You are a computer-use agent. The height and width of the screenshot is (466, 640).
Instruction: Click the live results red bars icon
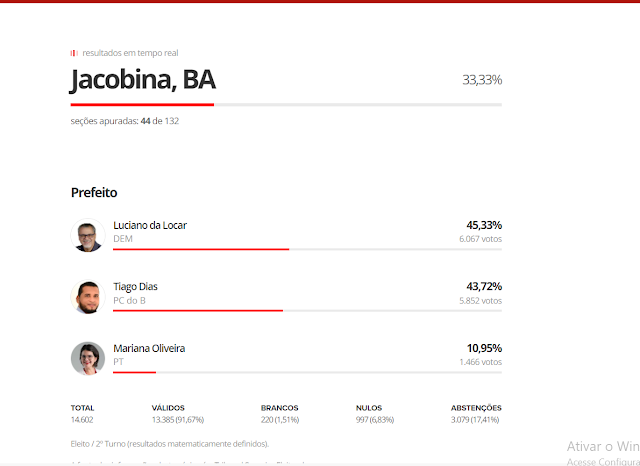pos(73,53)
